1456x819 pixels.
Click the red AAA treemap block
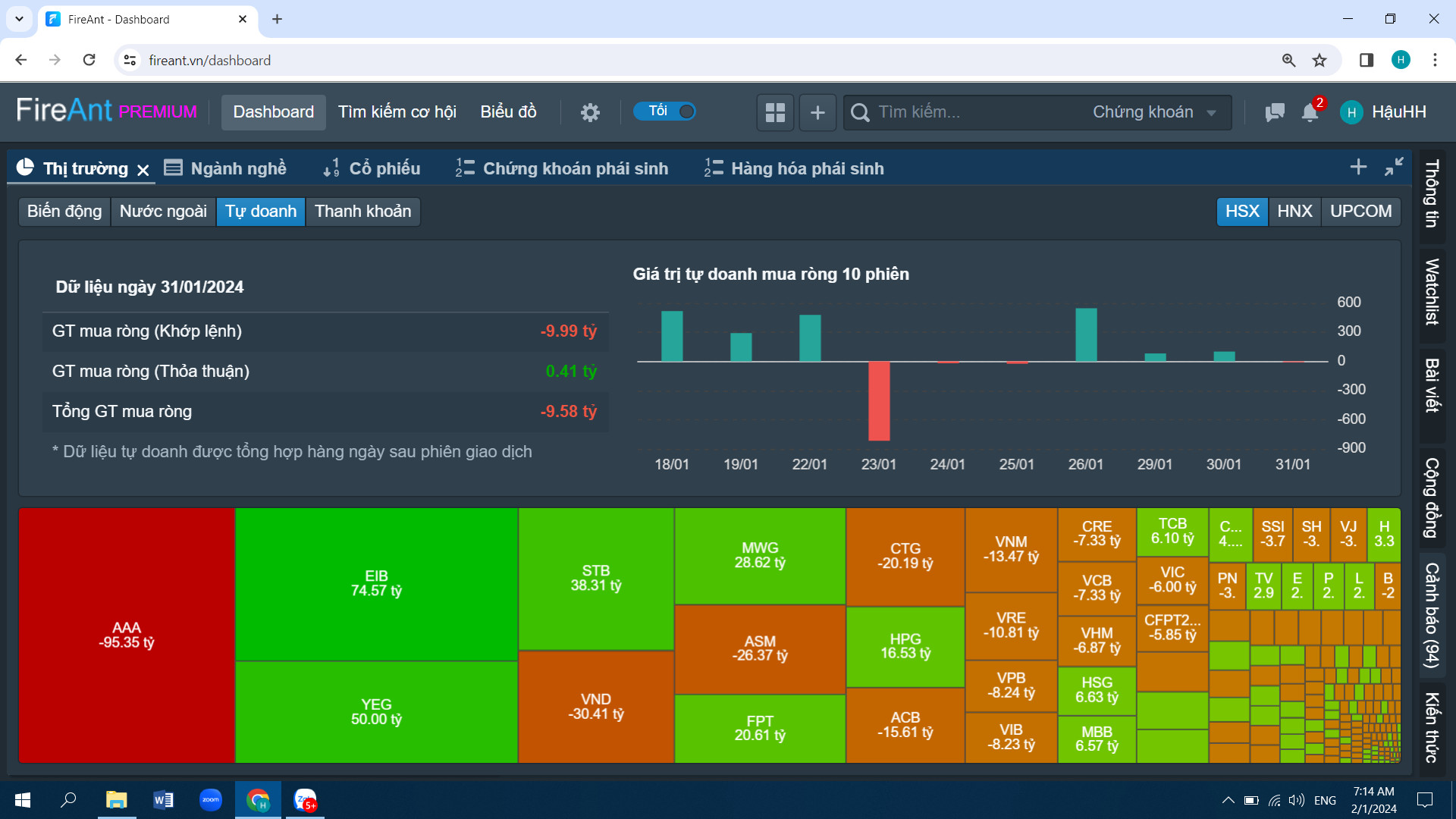point(127,635)
